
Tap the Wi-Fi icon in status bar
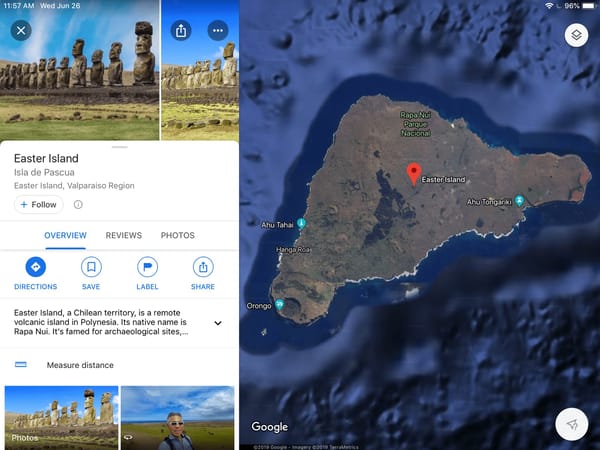tap(549, 6)
